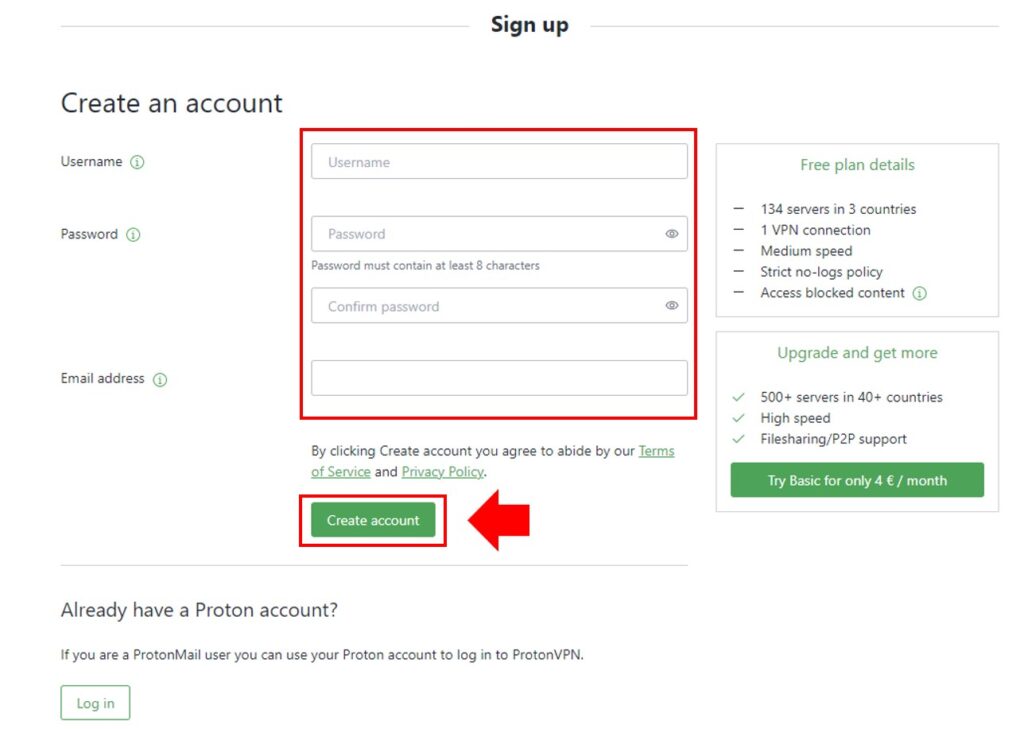Open the Terms of Service link

point(656,451)
